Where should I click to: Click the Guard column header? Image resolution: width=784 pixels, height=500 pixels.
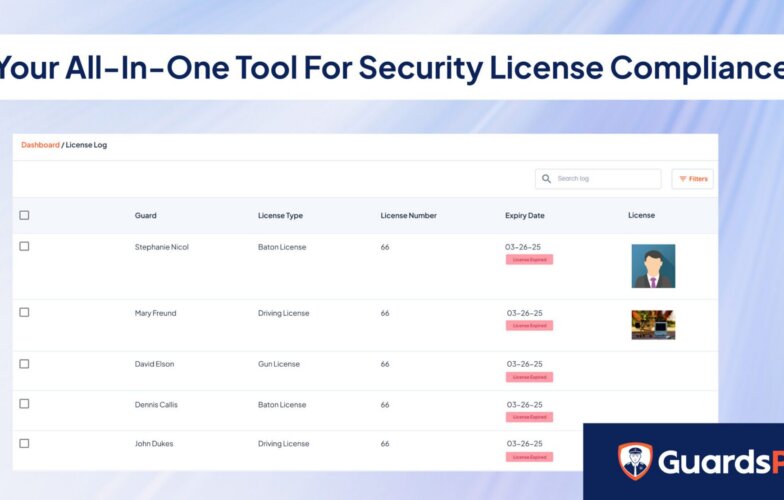(x=146, y=216)
